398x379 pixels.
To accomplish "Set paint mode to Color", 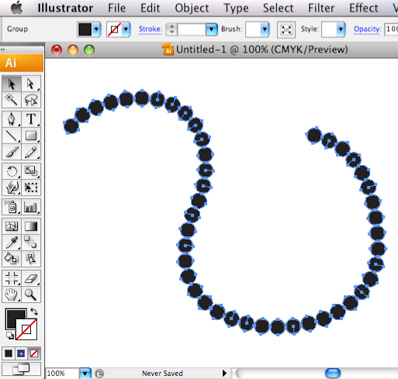I will [9, 353].
